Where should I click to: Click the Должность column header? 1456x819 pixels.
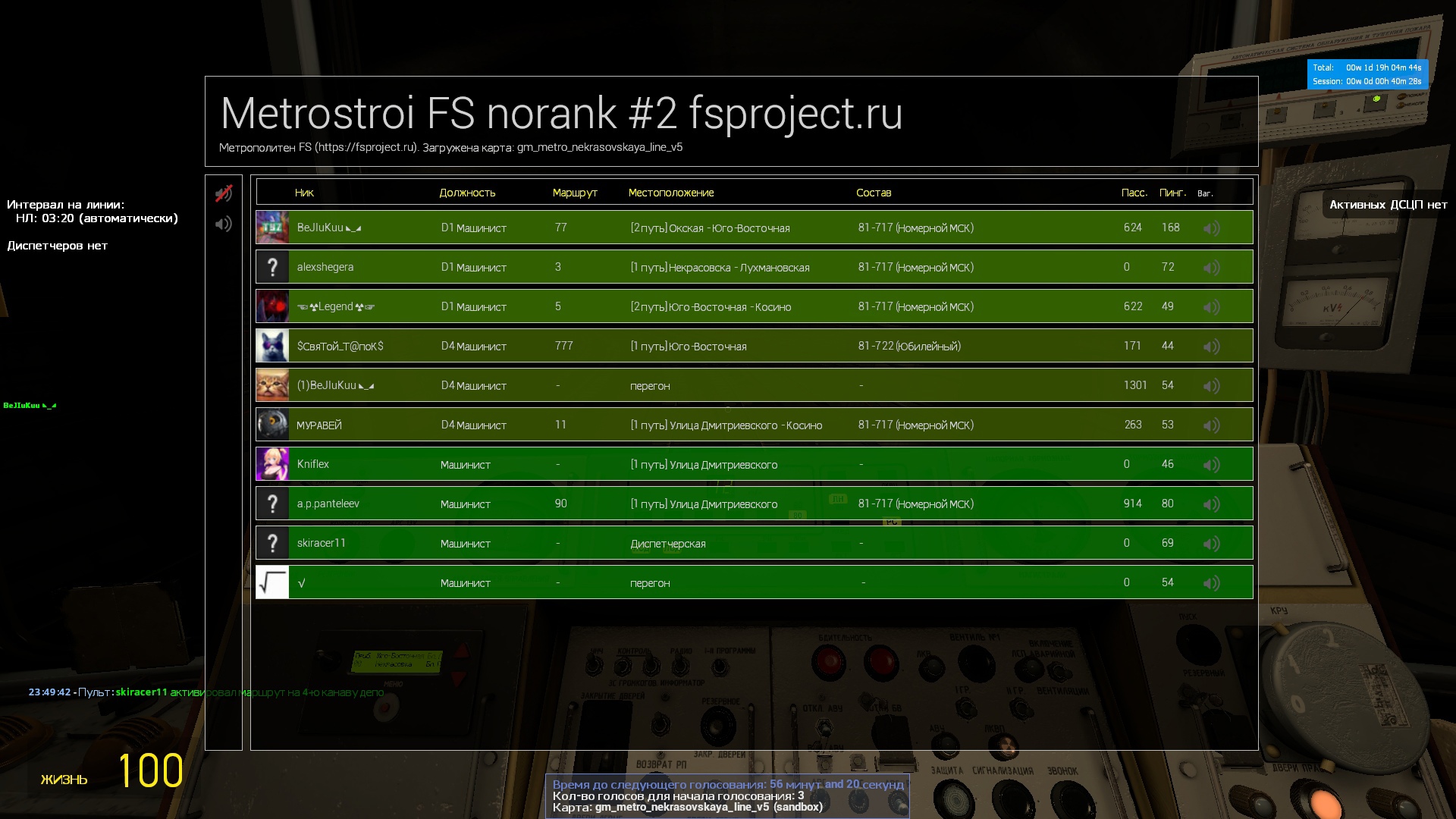467,193
